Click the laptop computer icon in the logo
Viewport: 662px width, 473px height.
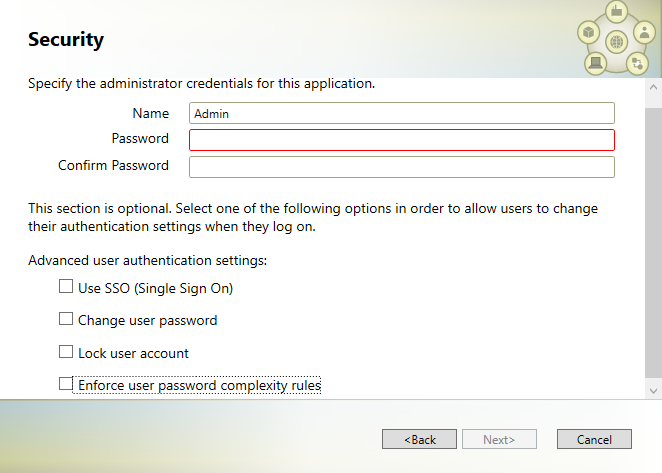(596, 63)
